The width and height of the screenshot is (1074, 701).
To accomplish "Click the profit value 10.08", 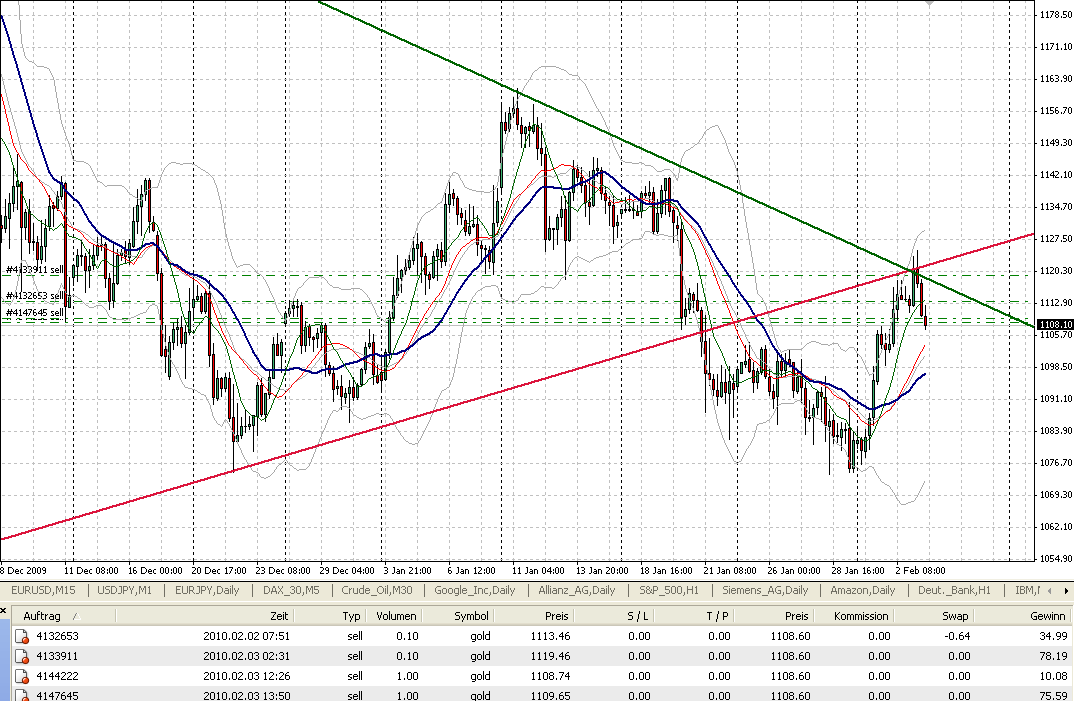I will point(1053,676).
